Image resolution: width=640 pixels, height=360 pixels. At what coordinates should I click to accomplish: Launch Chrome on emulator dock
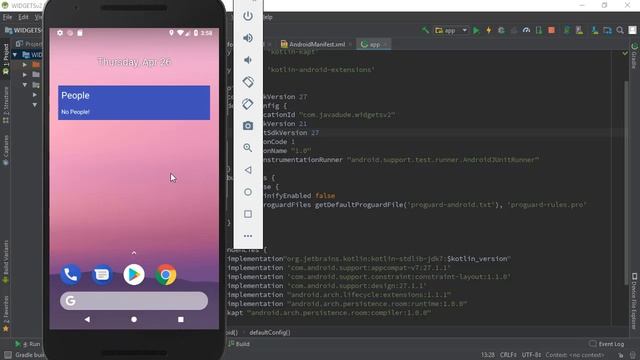tap(166, 276)
